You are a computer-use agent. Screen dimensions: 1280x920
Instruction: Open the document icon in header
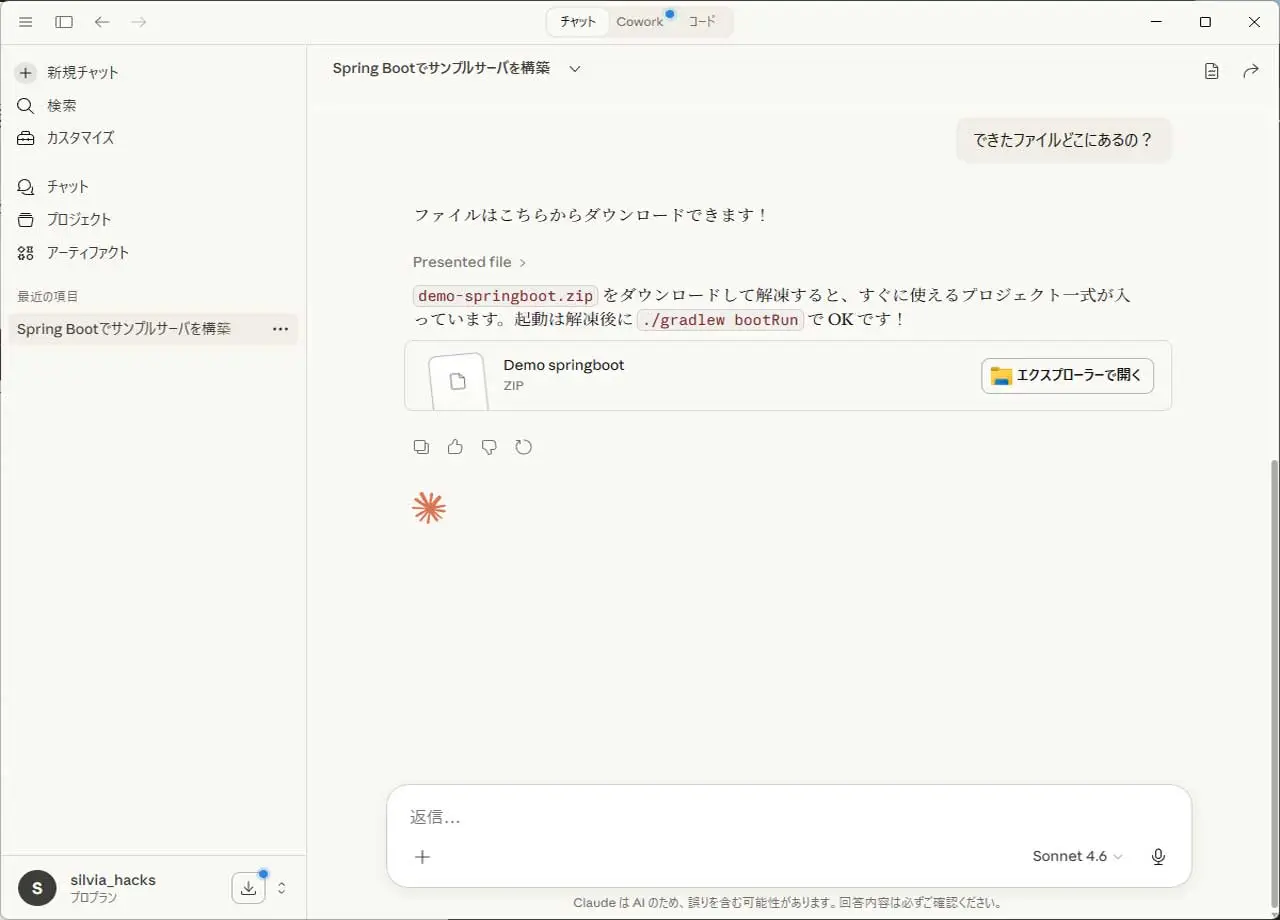tap(1211, 71)
